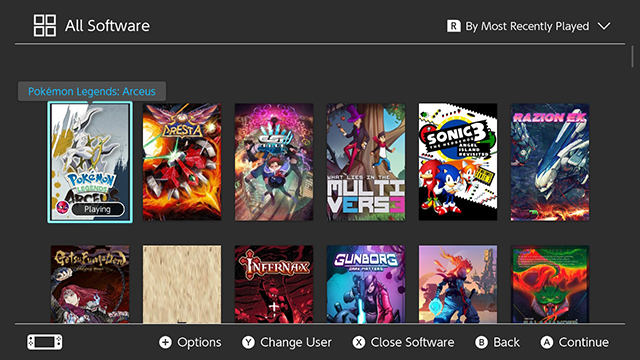Click the Y button icon

point(248,342)
